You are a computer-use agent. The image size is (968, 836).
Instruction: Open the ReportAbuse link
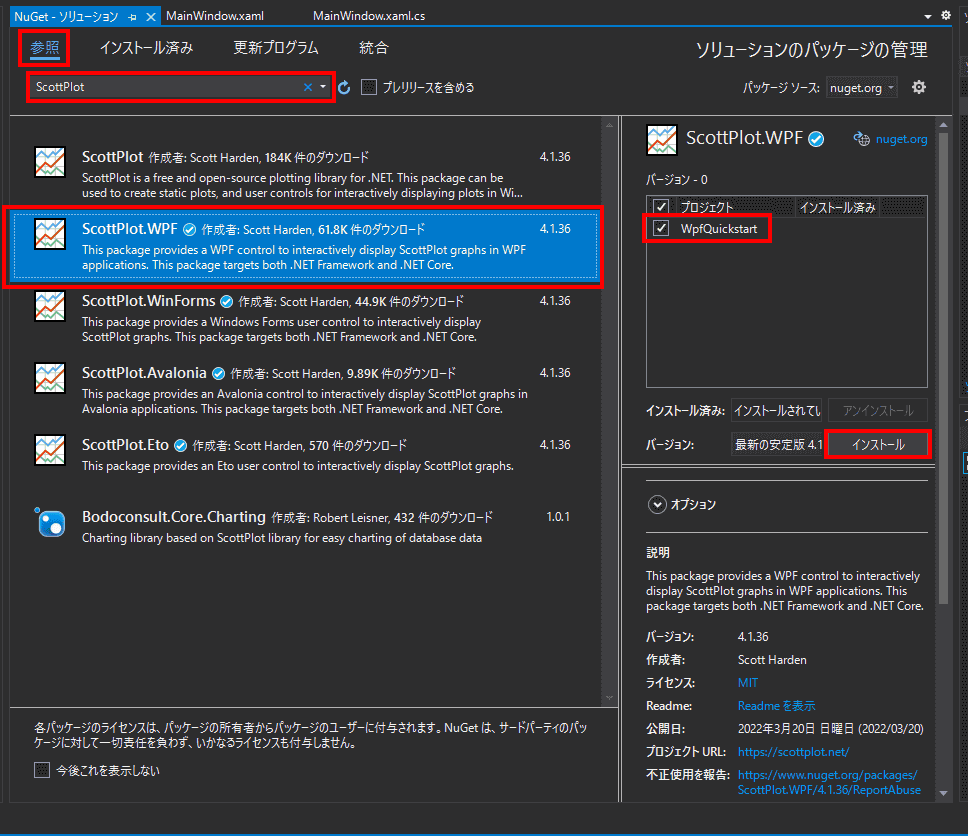pos(828,782)
